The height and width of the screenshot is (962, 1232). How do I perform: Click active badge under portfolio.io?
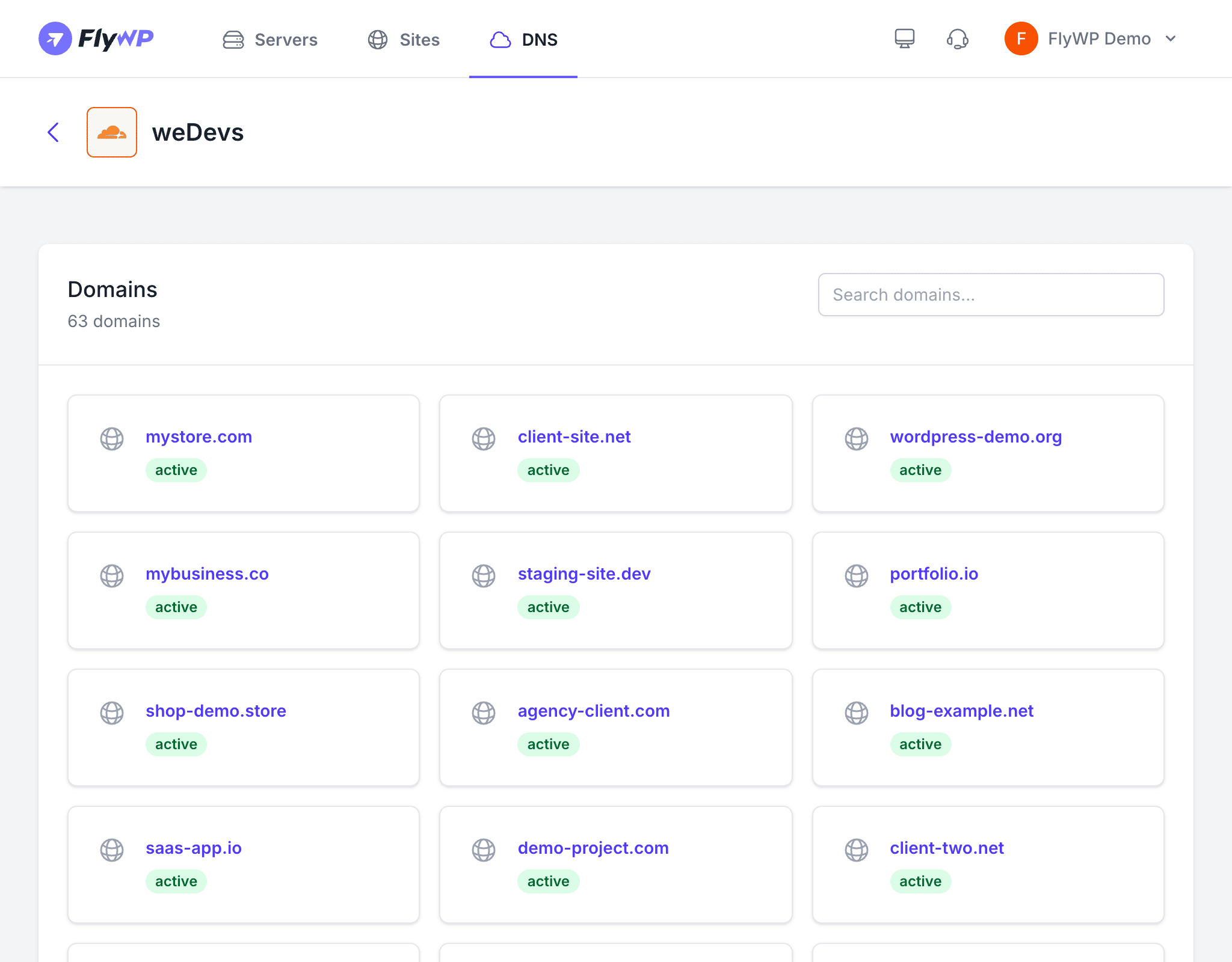(920, 607)
